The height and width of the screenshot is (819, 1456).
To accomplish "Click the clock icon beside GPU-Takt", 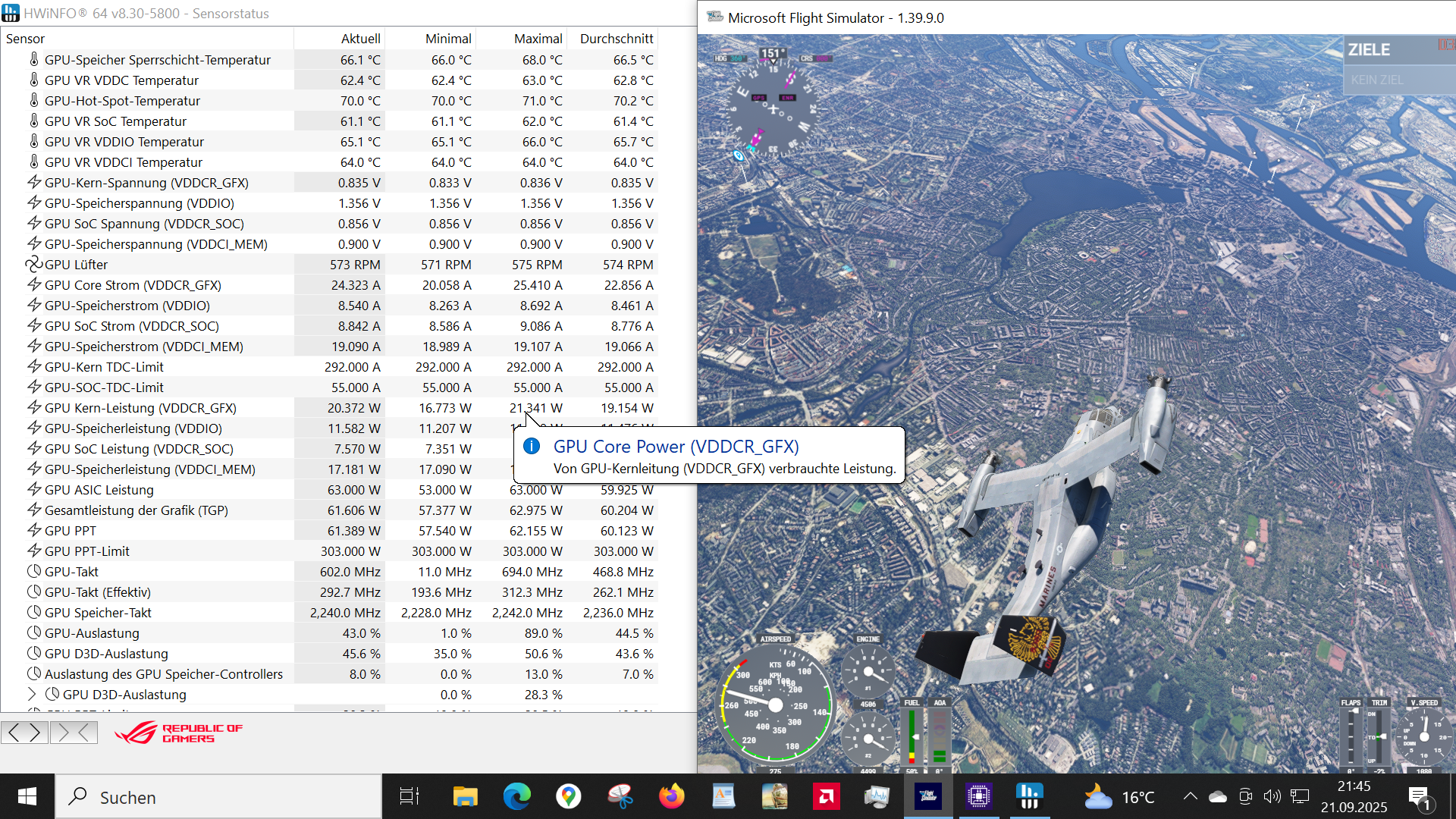I will coord(33,571).
